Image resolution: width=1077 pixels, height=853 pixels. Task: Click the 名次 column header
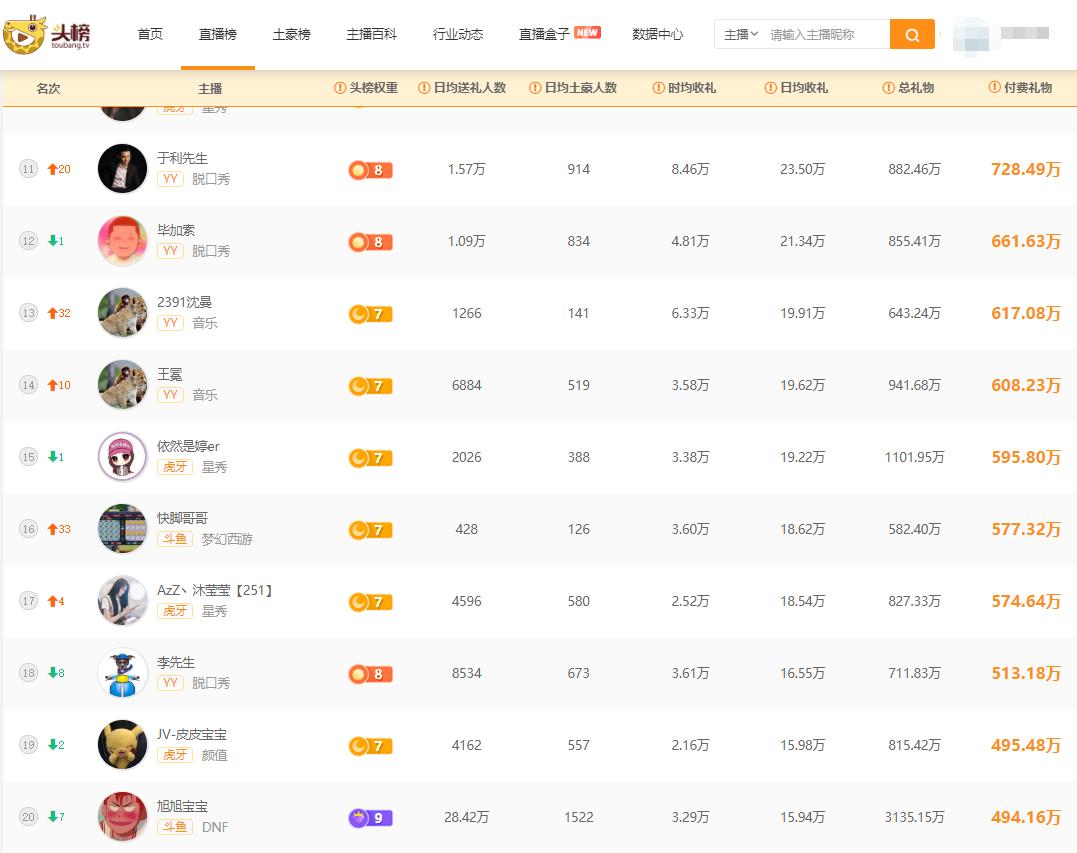click(48, 89)
